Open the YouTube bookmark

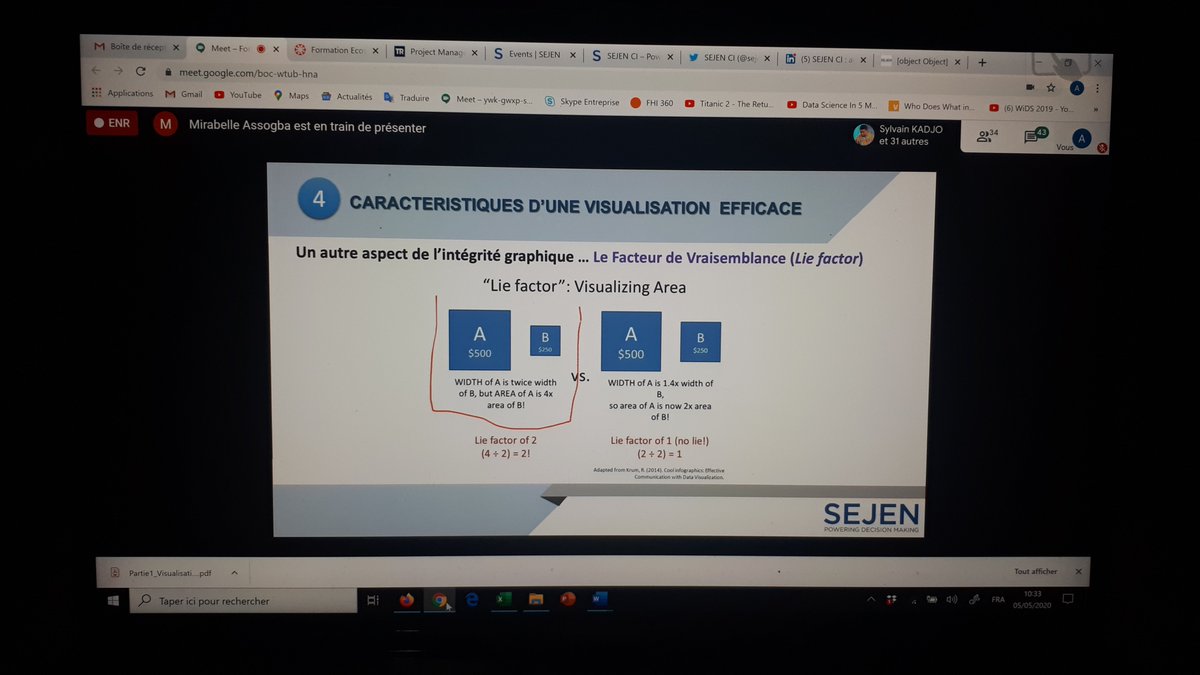pos(238,95)
